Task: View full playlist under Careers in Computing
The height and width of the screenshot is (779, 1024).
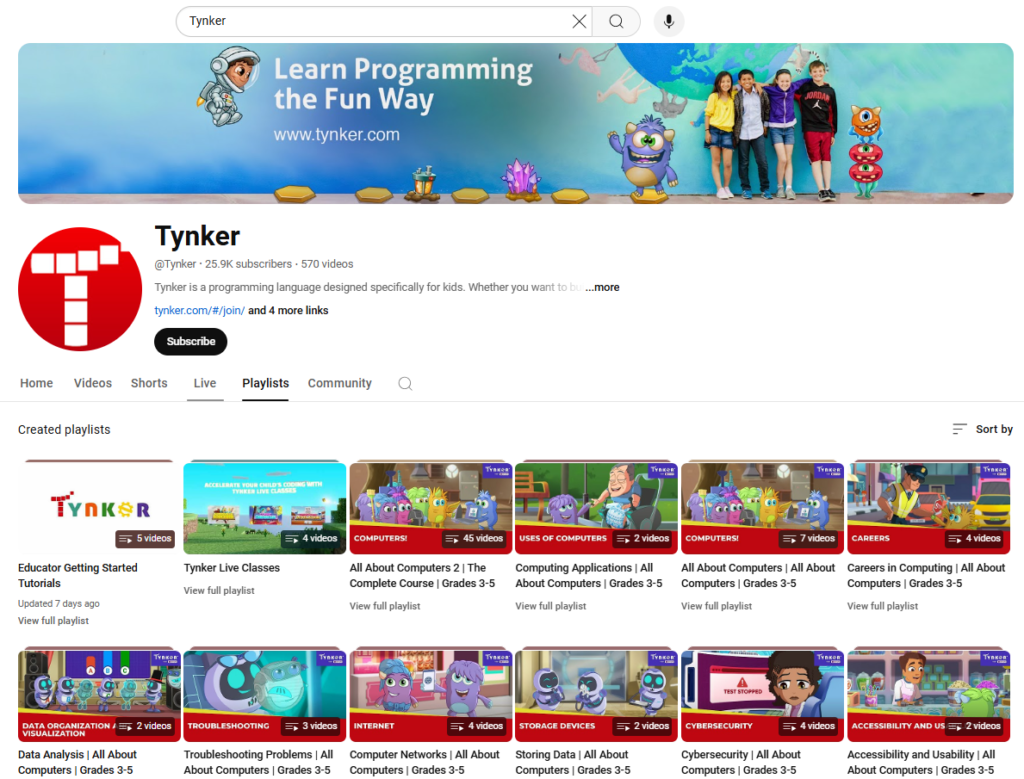Action: 883,607
